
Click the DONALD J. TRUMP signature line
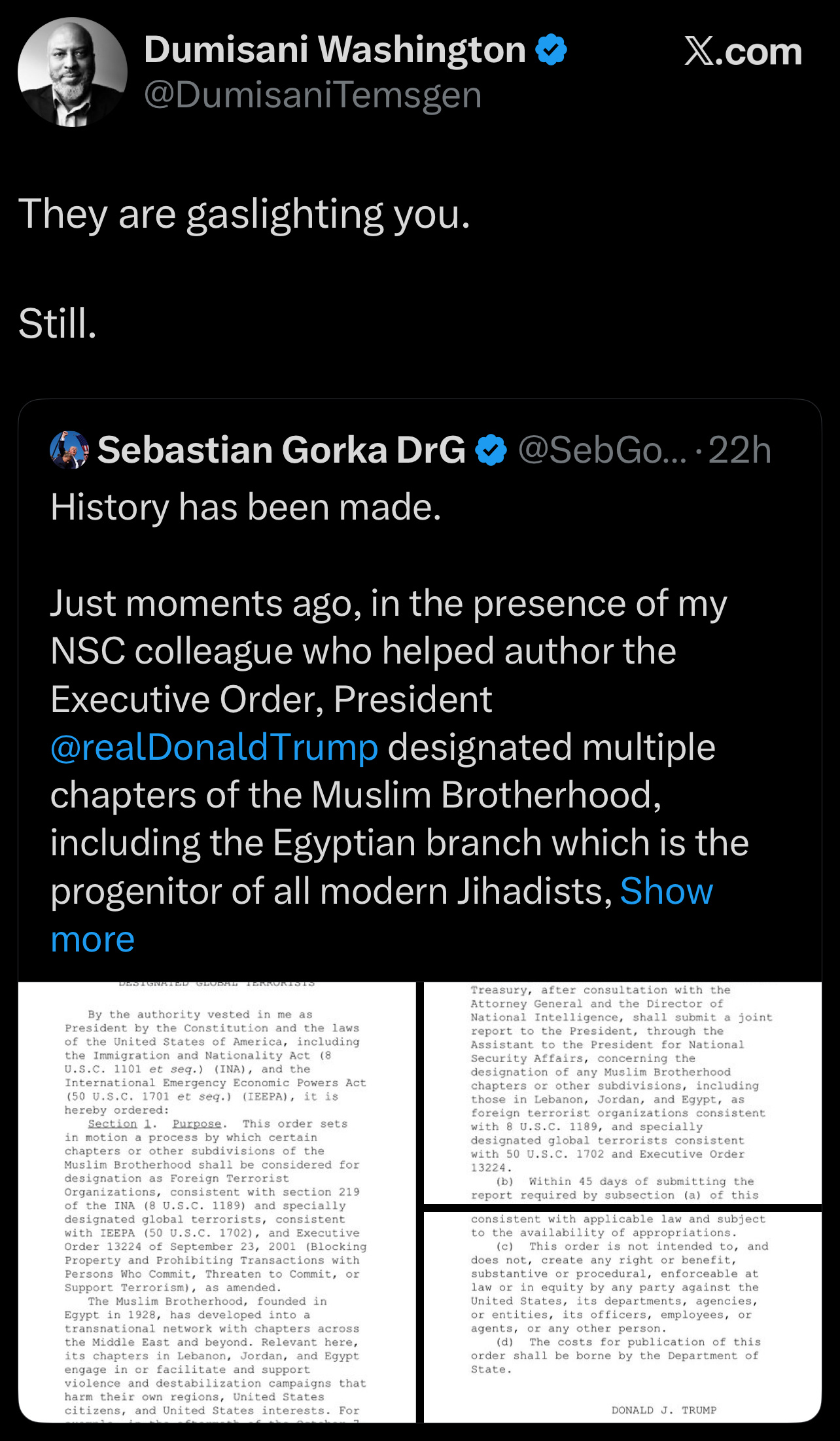(663, 1410)
